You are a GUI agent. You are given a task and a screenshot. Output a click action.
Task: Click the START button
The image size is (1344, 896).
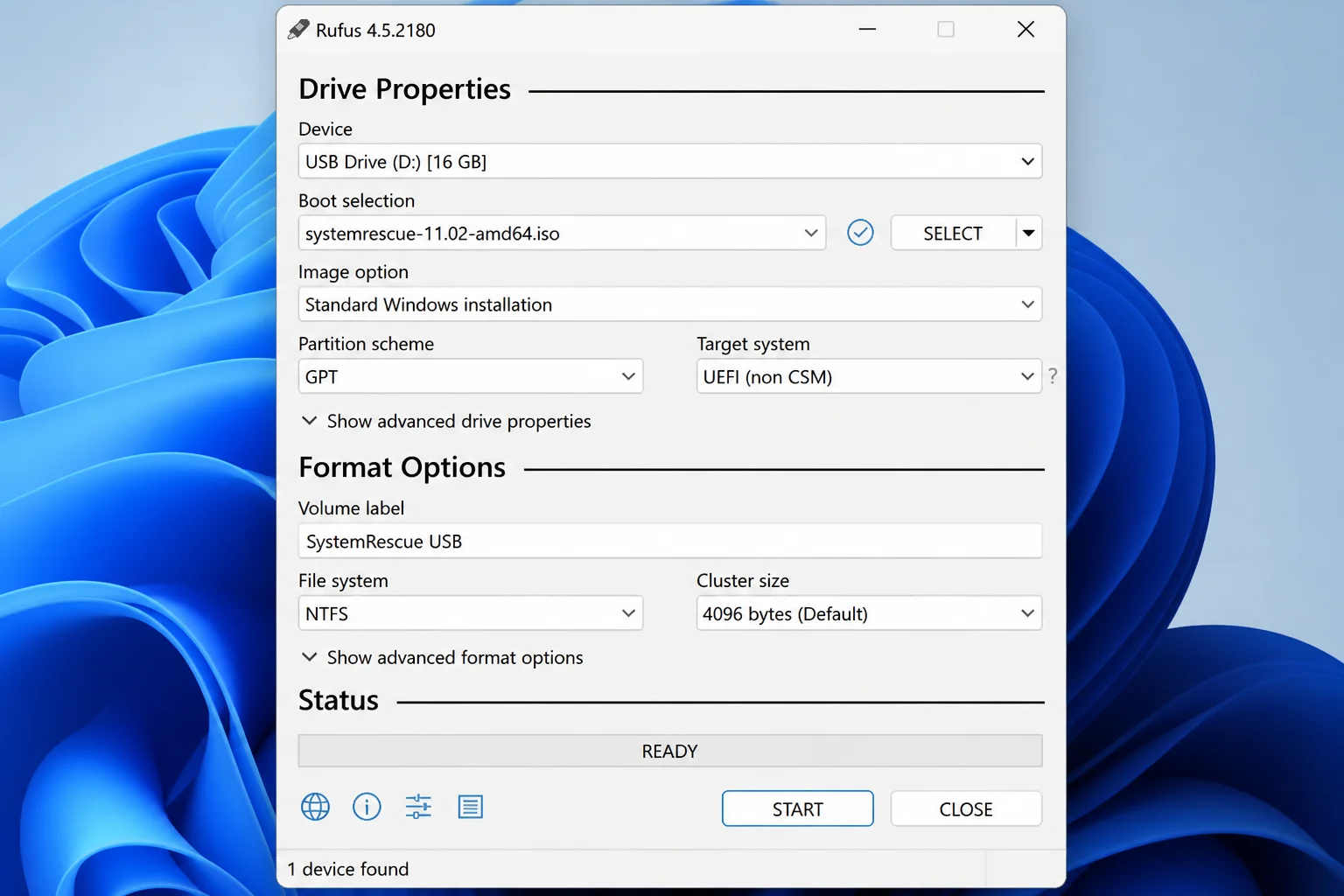[x=797, y=808]
